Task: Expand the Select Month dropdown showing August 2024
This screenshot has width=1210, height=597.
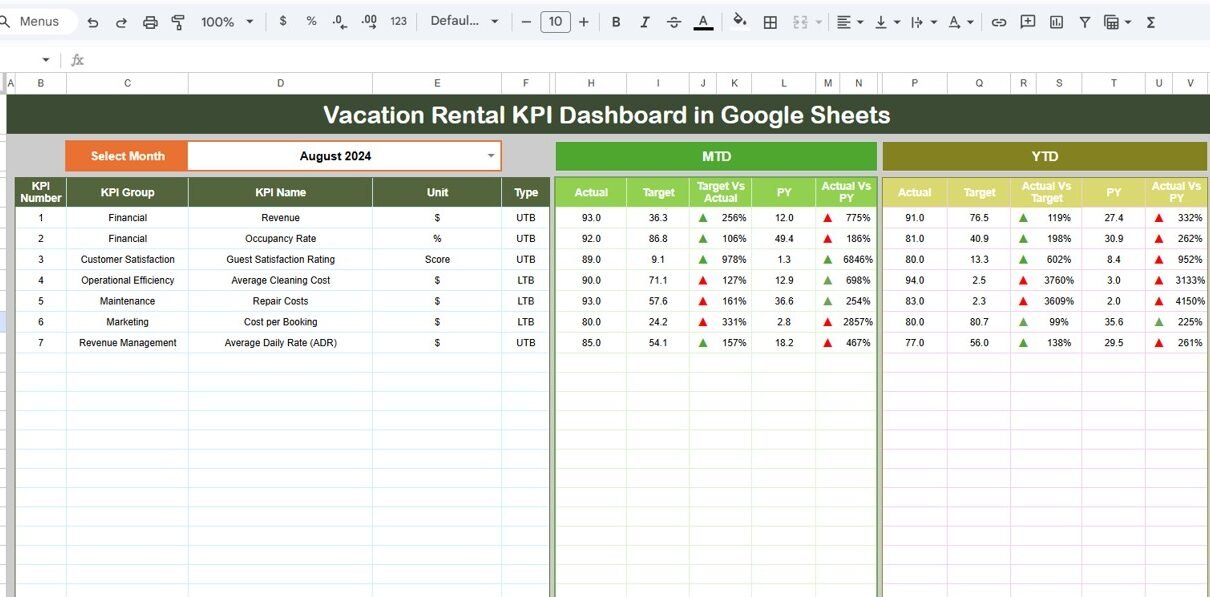Action: (x=490, y=156)
